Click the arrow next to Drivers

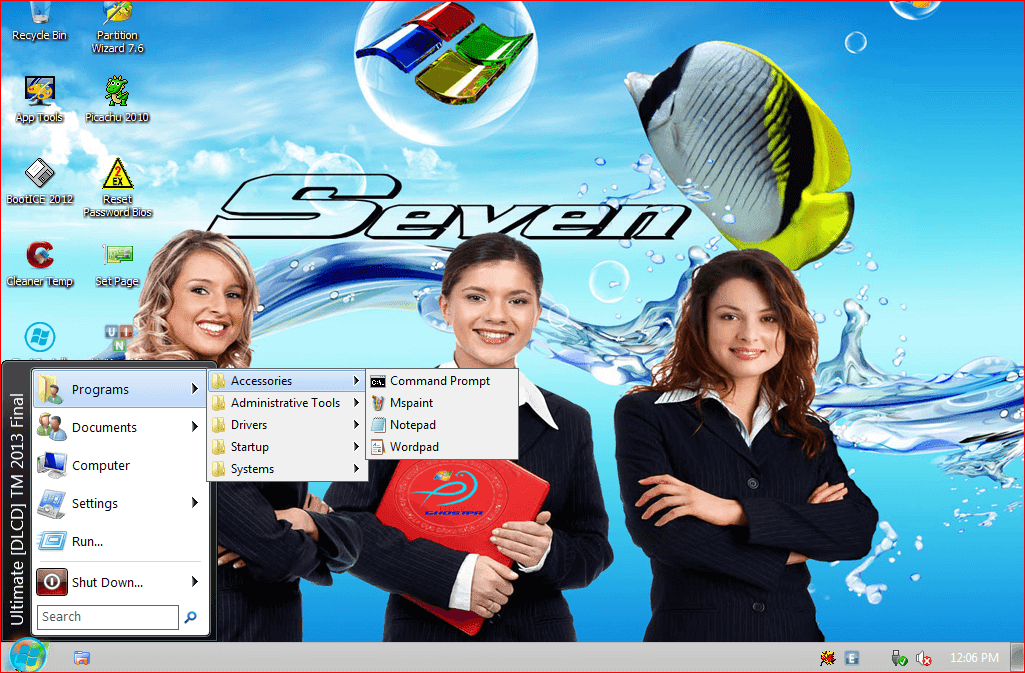pyautogui.click(x=356, y=425)
